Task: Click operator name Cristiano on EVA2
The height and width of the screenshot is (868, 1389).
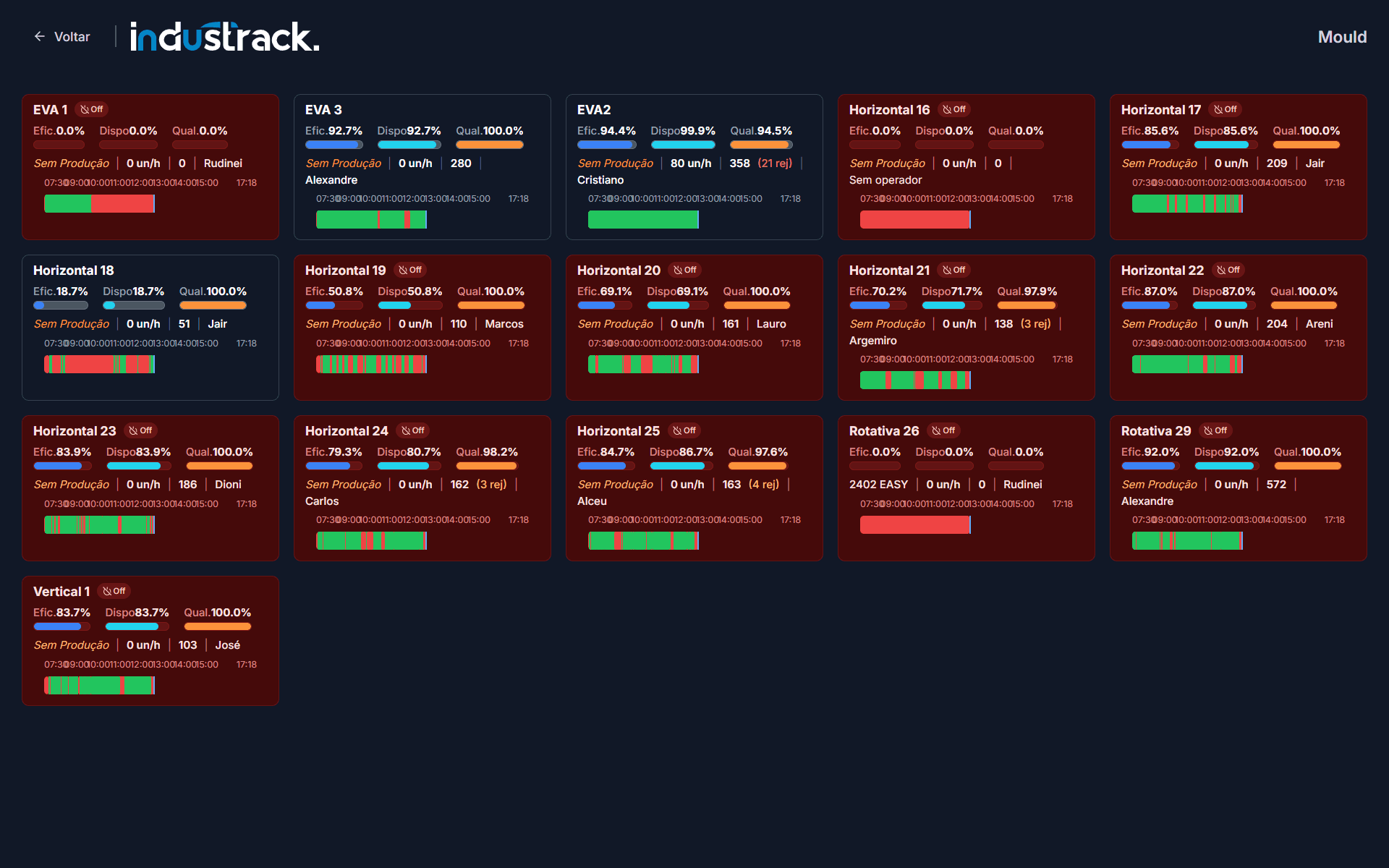Action: click(600, 180)
